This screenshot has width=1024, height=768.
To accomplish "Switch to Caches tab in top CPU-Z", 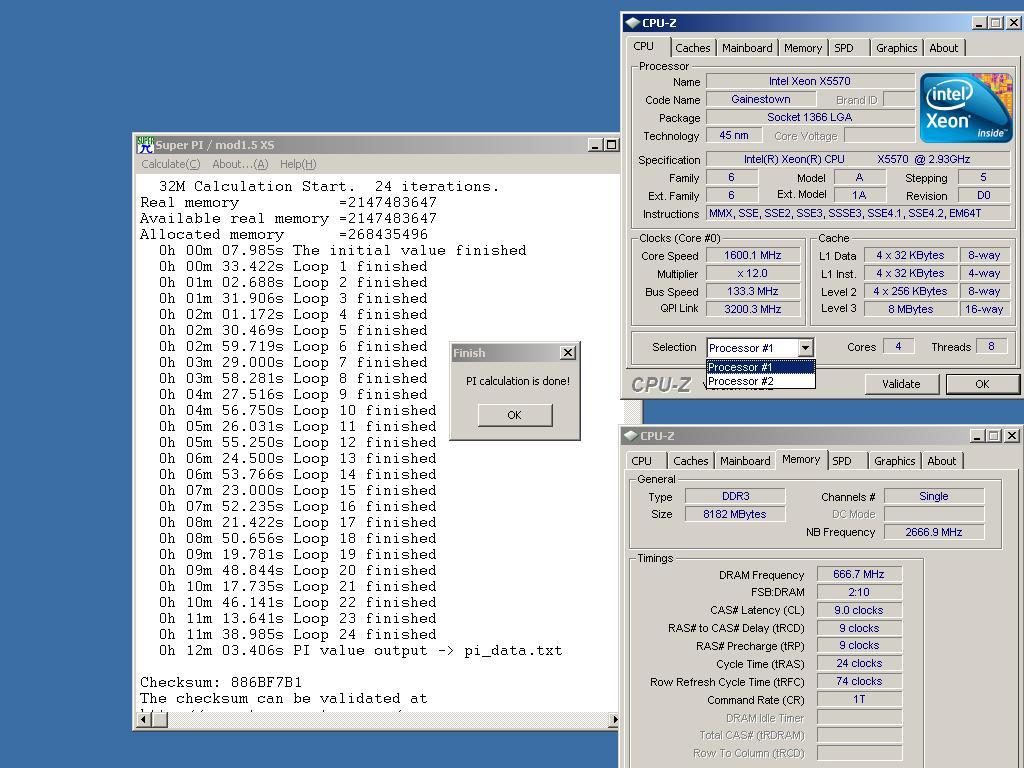I will coord(693,48).
